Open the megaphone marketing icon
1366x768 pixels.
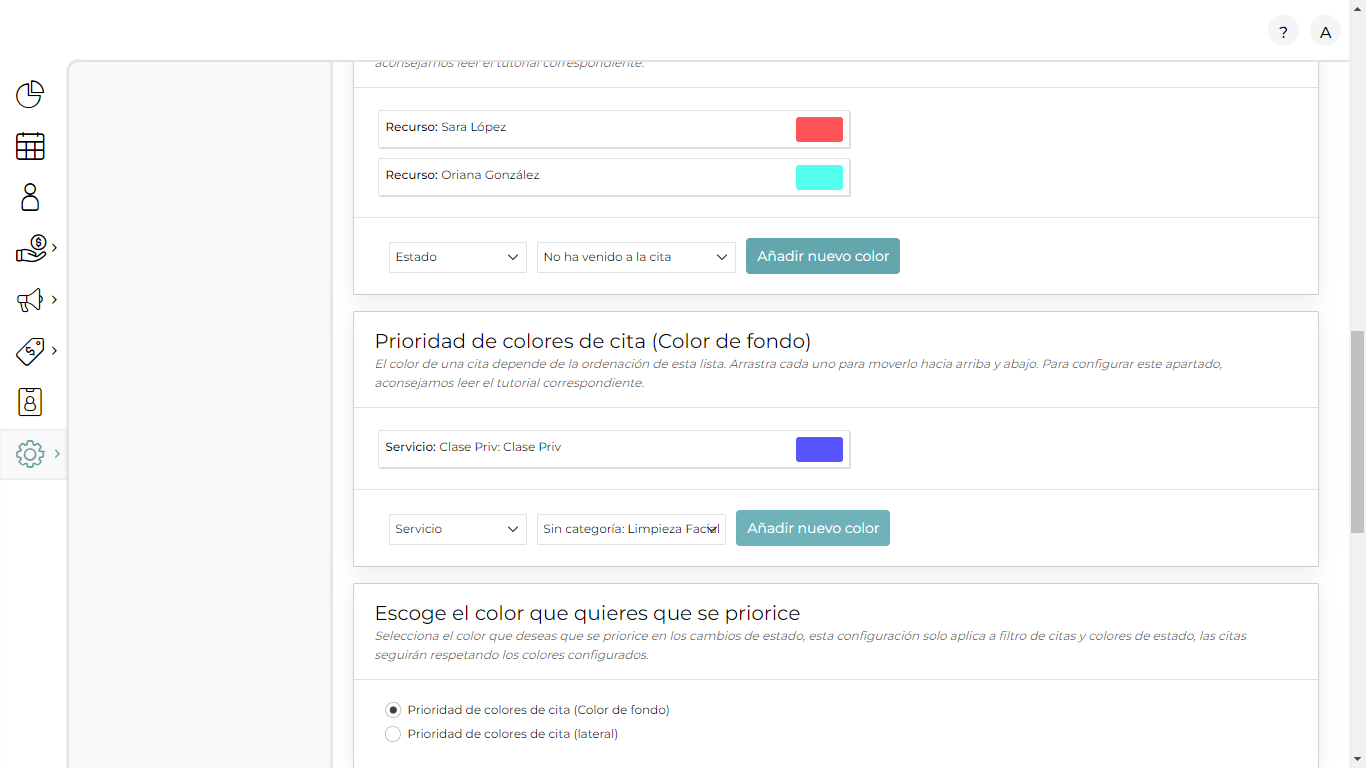pos(30,300)
